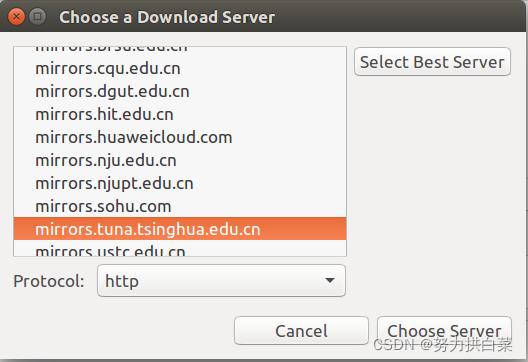The width and height of the screenshot is (528, 362).
Task: Click the gray maximize window button
Action: pyautogui.click(x=37, y=17)
